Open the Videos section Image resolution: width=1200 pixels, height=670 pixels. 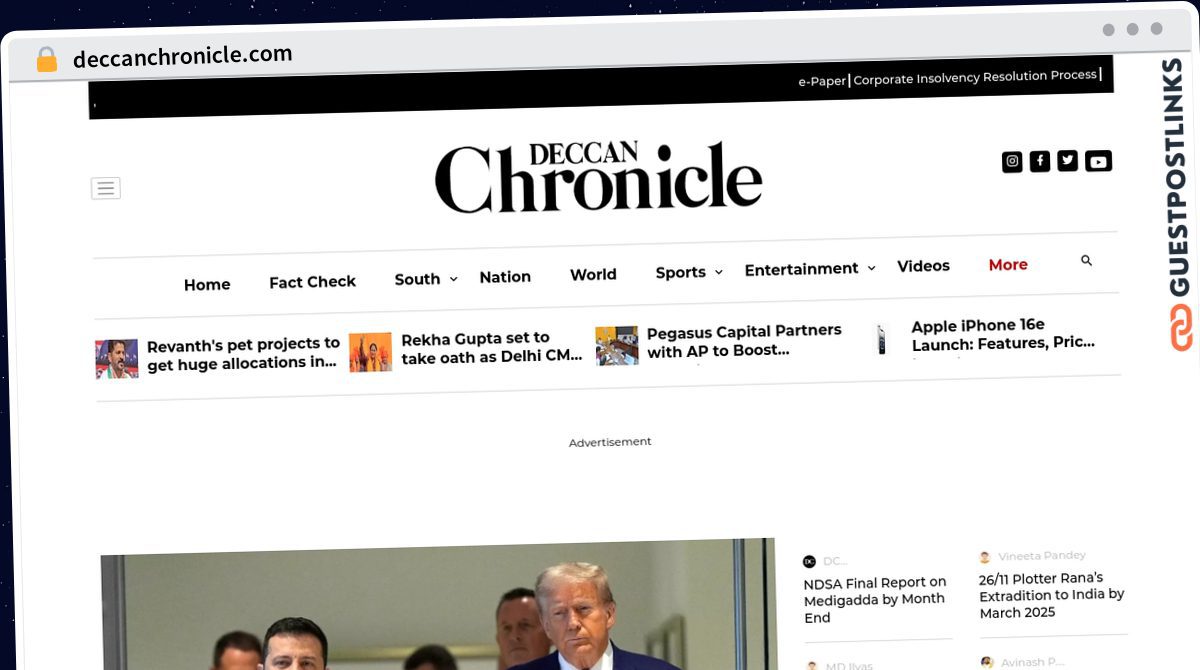pyautogui.click(x=923, y=266)
